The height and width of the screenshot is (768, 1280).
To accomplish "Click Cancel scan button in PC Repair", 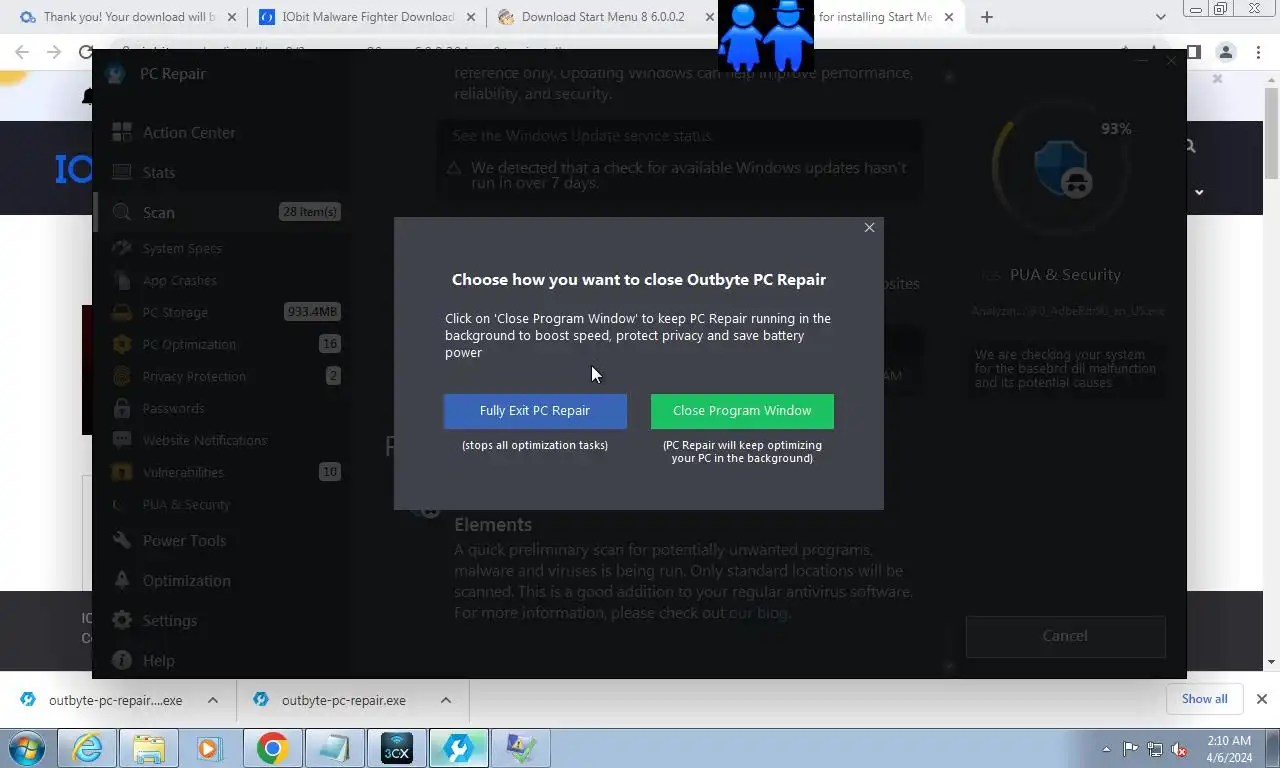I will point(1065,636).
